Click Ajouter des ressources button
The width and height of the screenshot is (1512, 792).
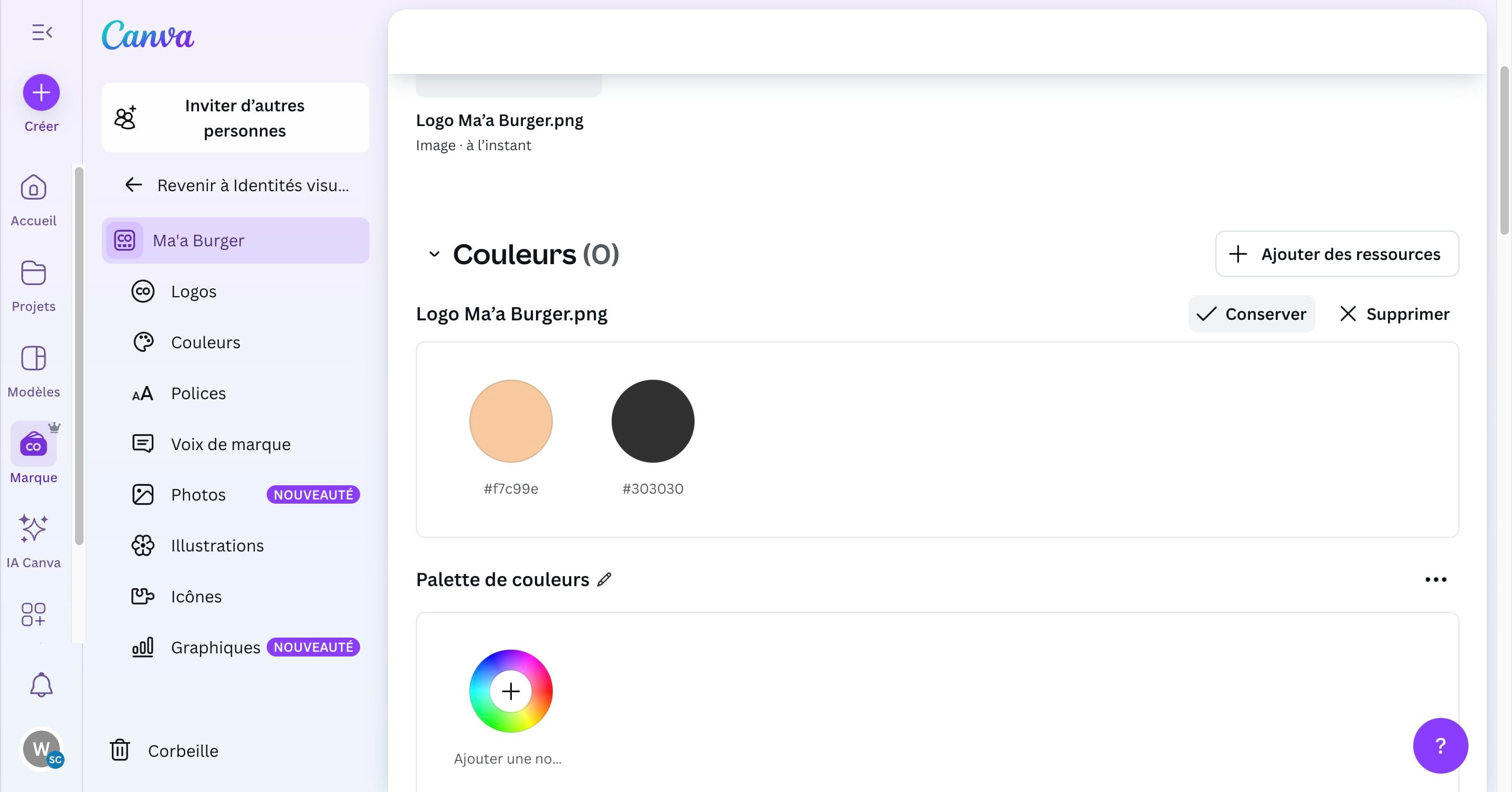(x=1337, y=254)
